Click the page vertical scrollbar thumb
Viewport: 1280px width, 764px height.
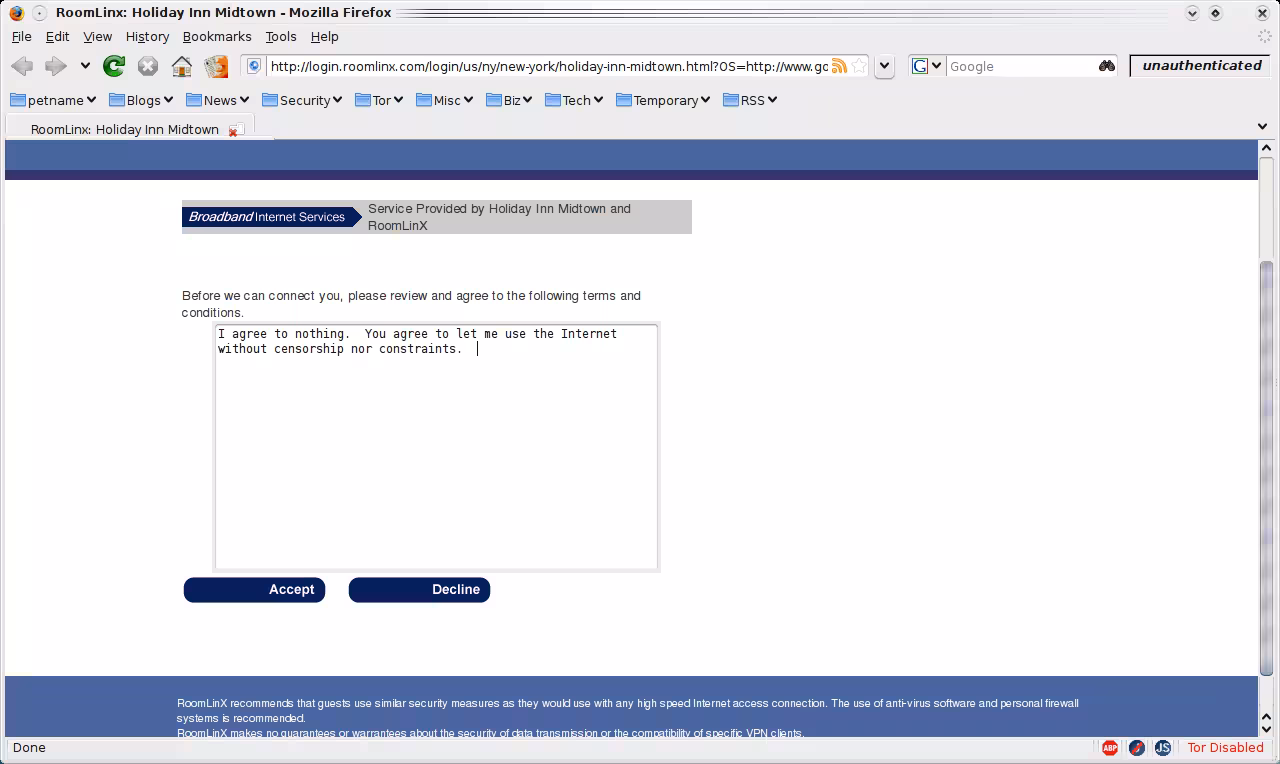click(x=1266, y=465)
